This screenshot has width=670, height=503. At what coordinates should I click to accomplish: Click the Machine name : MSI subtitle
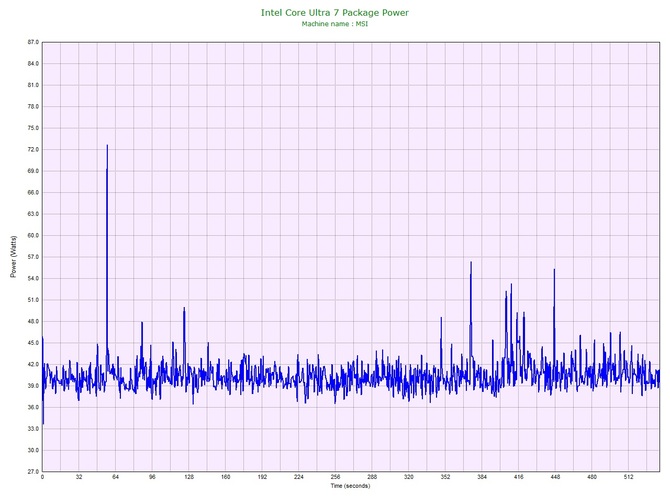334,23
